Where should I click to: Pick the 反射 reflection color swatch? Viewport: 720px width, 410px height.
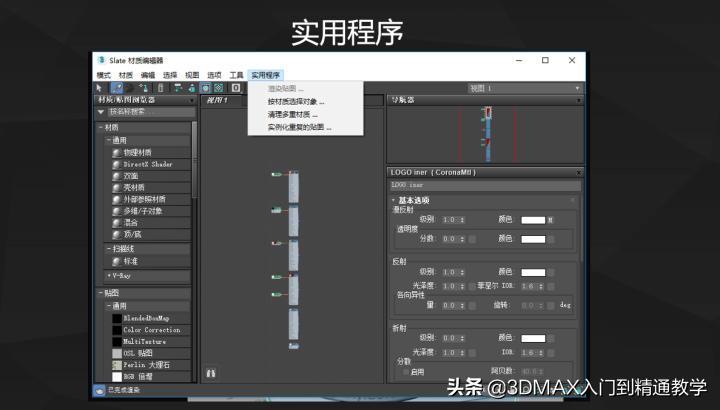[x=533, y=272]
